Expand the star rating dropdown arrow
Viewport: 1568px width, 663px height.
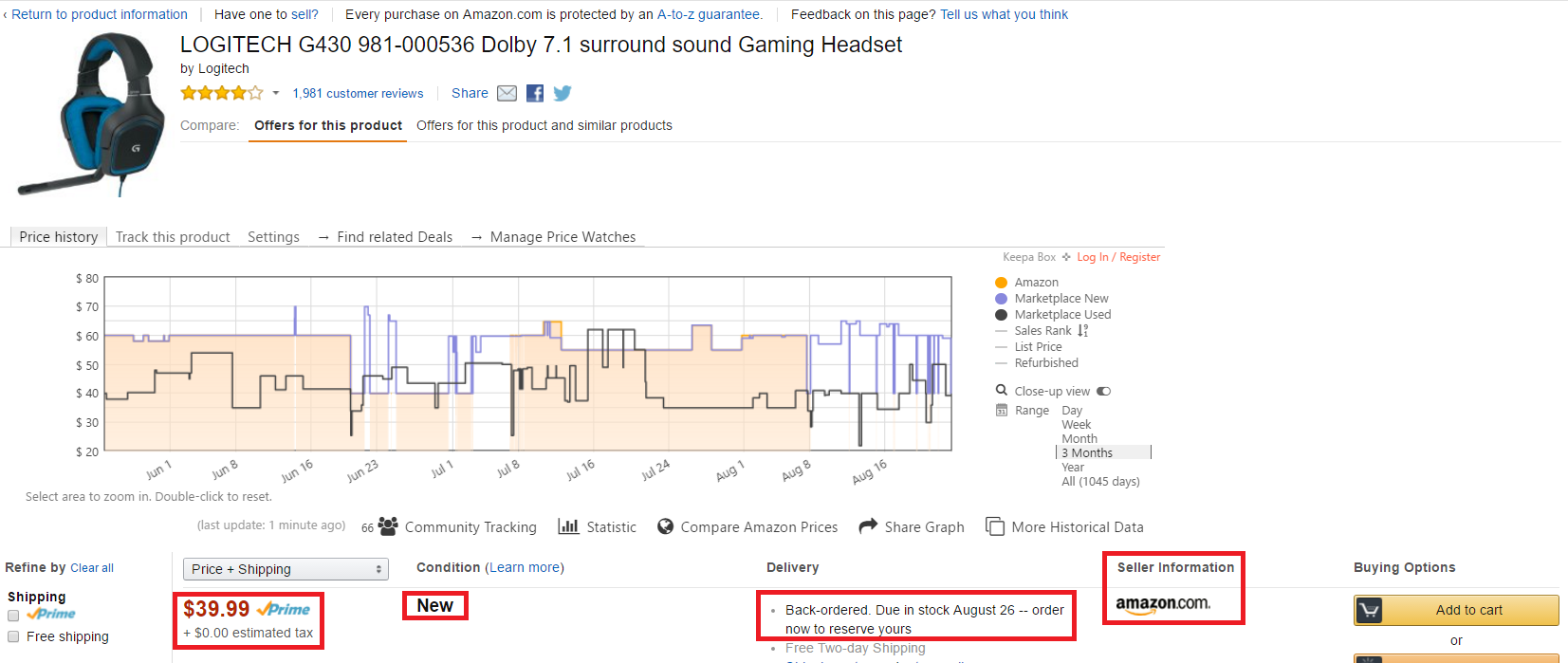[276, 93]
